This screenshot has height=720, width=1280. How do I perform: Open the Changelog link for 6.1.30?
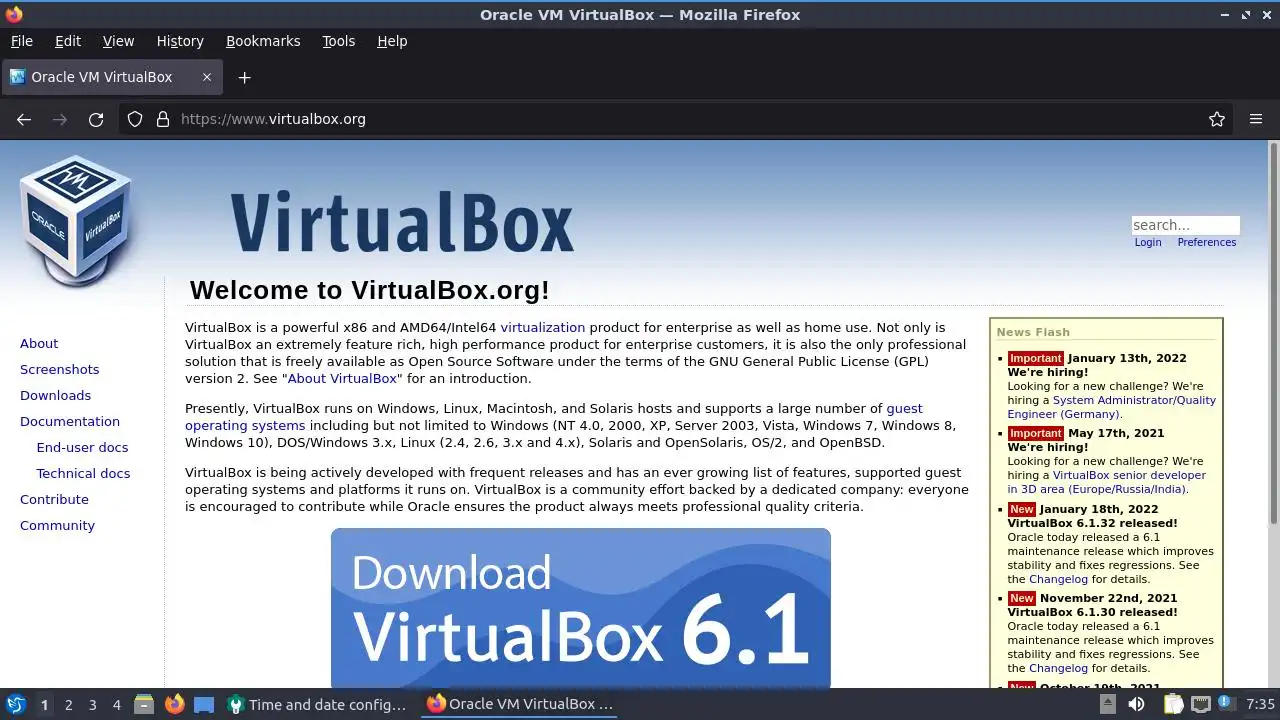click(x=1057, y=668)
